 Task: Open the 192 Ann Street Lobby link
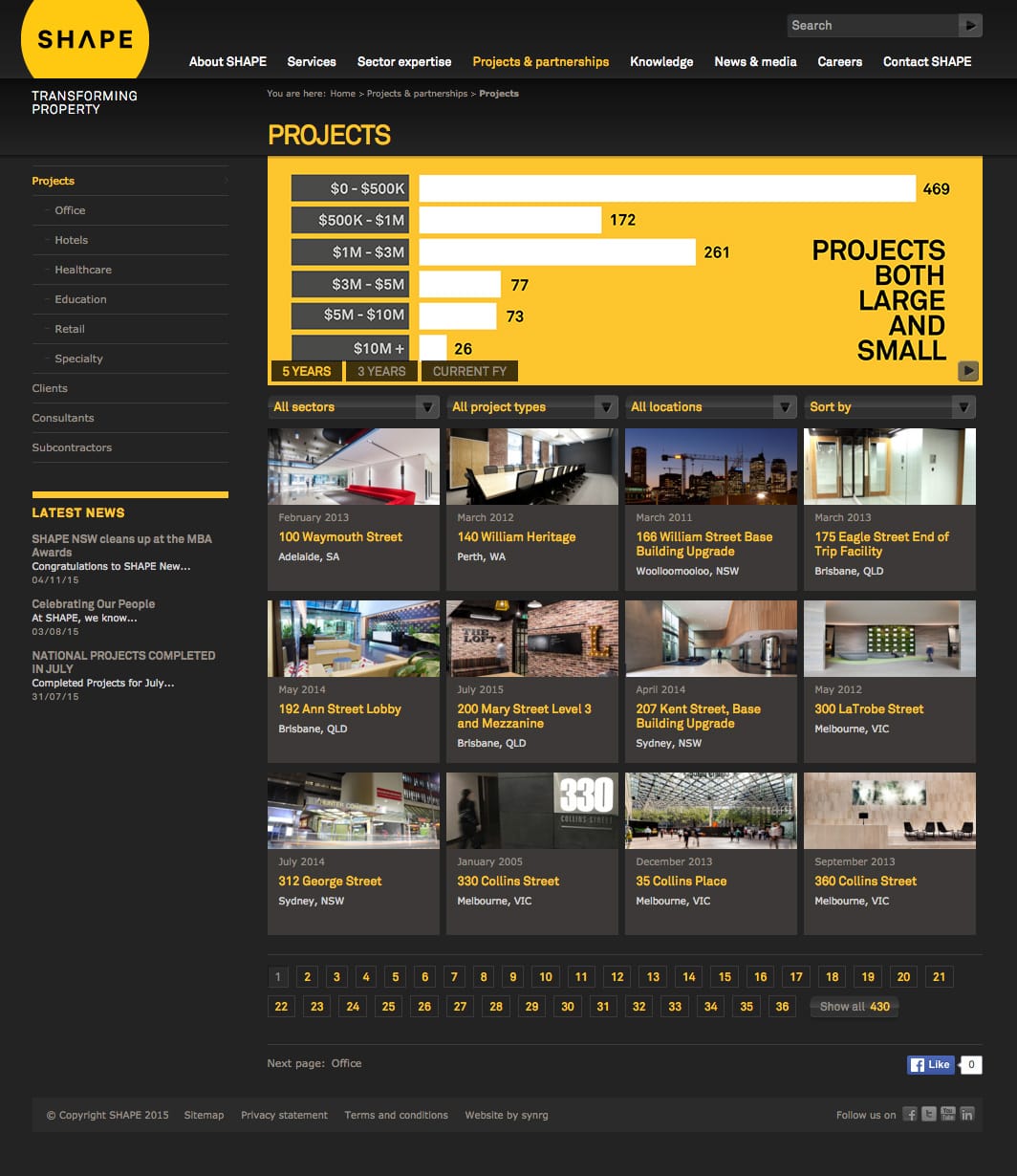[x=339, y=708]
